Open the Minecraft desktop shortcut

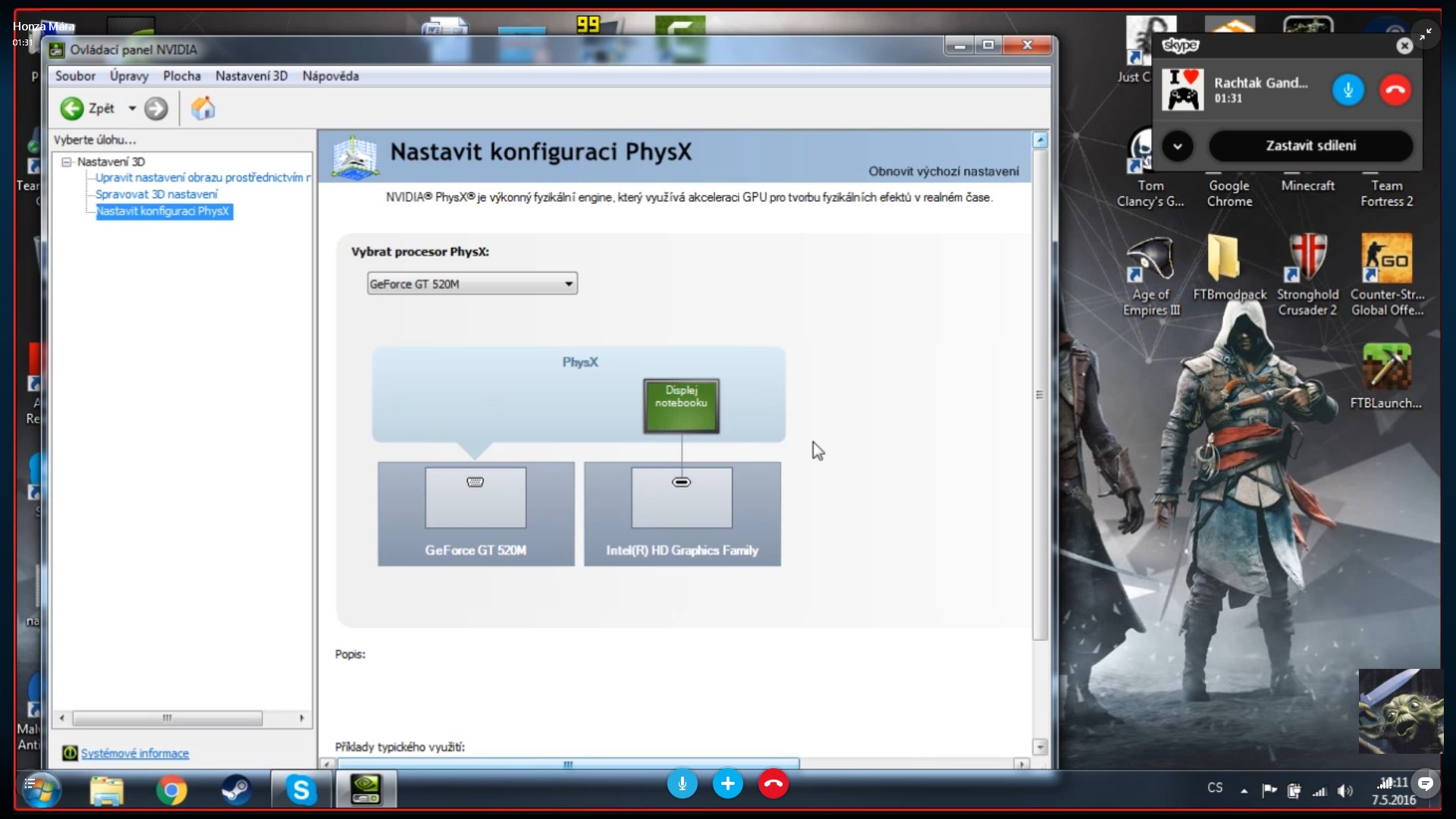(x=1307, y=185)
